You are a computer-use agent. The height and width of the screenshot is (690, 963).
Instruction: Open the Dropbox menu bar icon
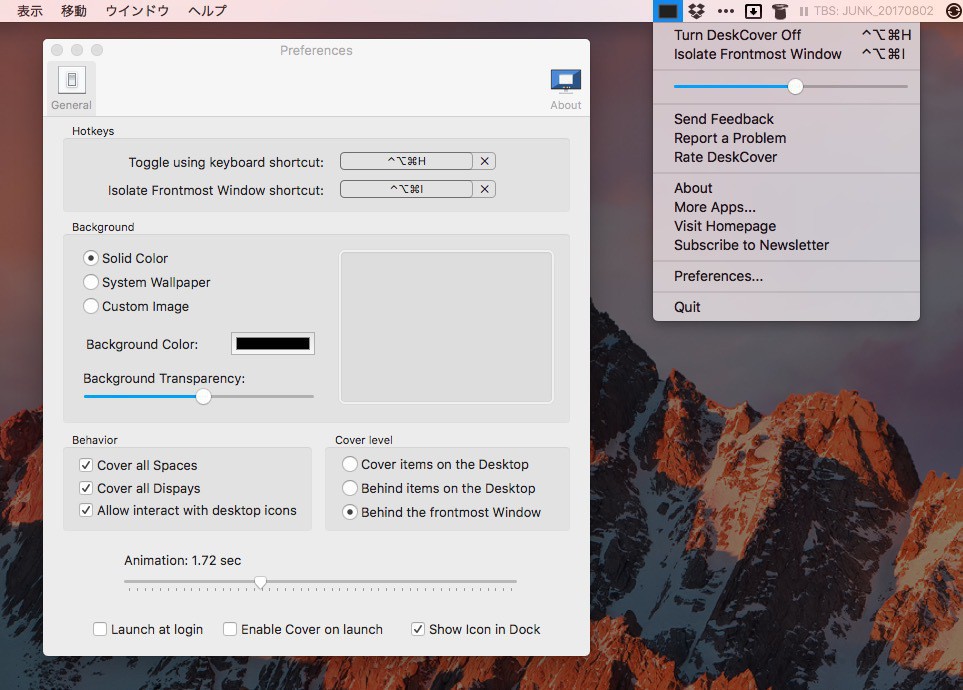coord(697,11)
